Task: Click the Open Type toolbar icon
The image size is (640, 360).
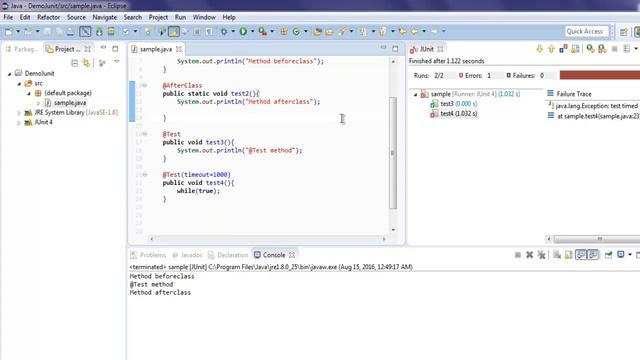Action: point(318,31)
